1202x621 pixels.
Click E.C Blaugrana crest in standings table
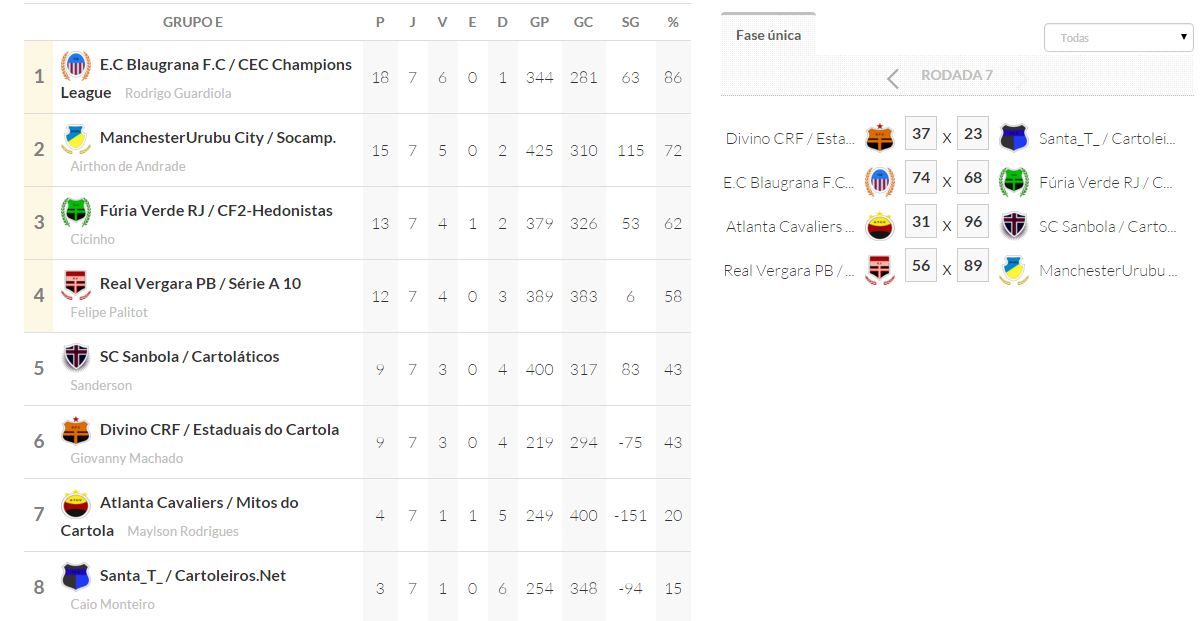(x=76, y=66)
